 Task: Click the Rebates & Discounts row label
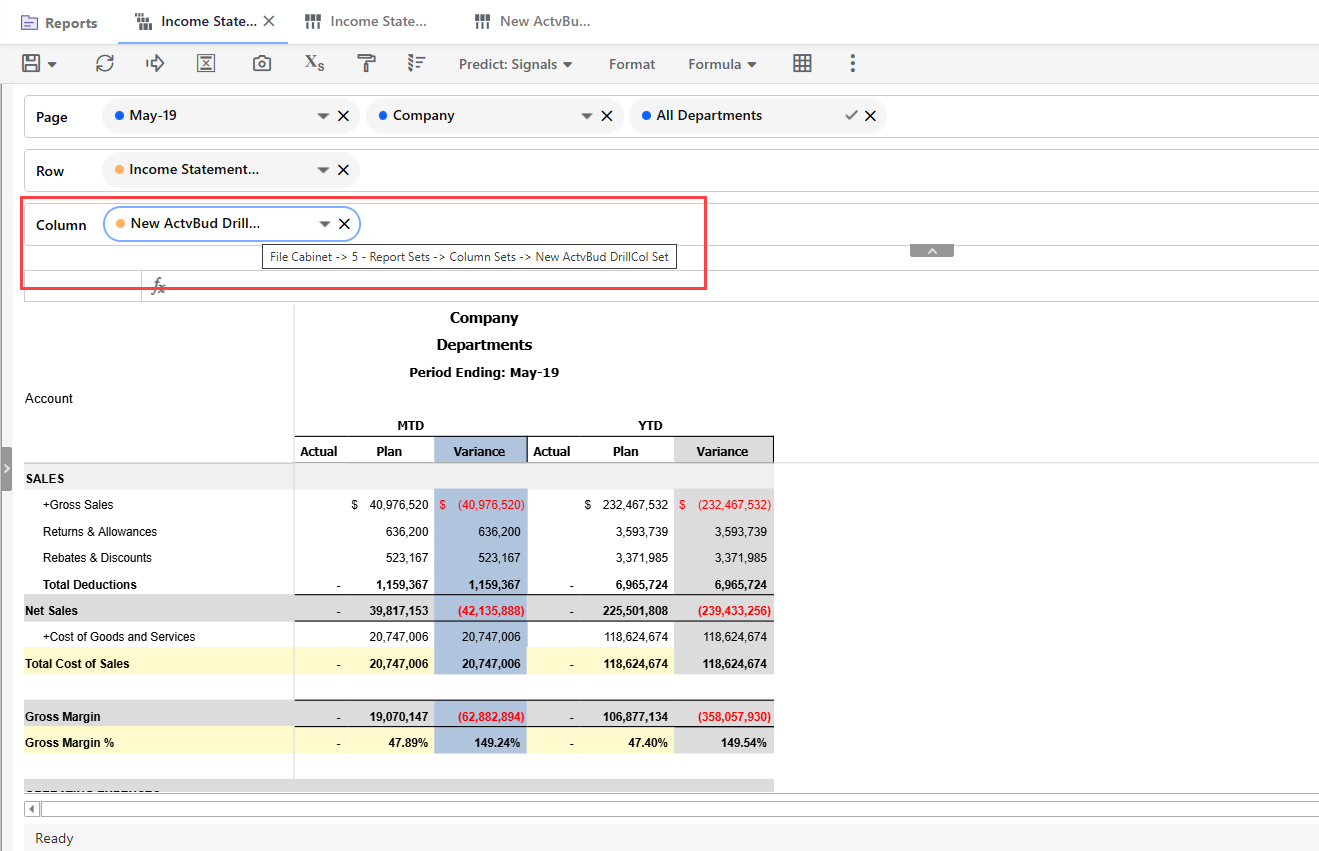click(97, 558)
